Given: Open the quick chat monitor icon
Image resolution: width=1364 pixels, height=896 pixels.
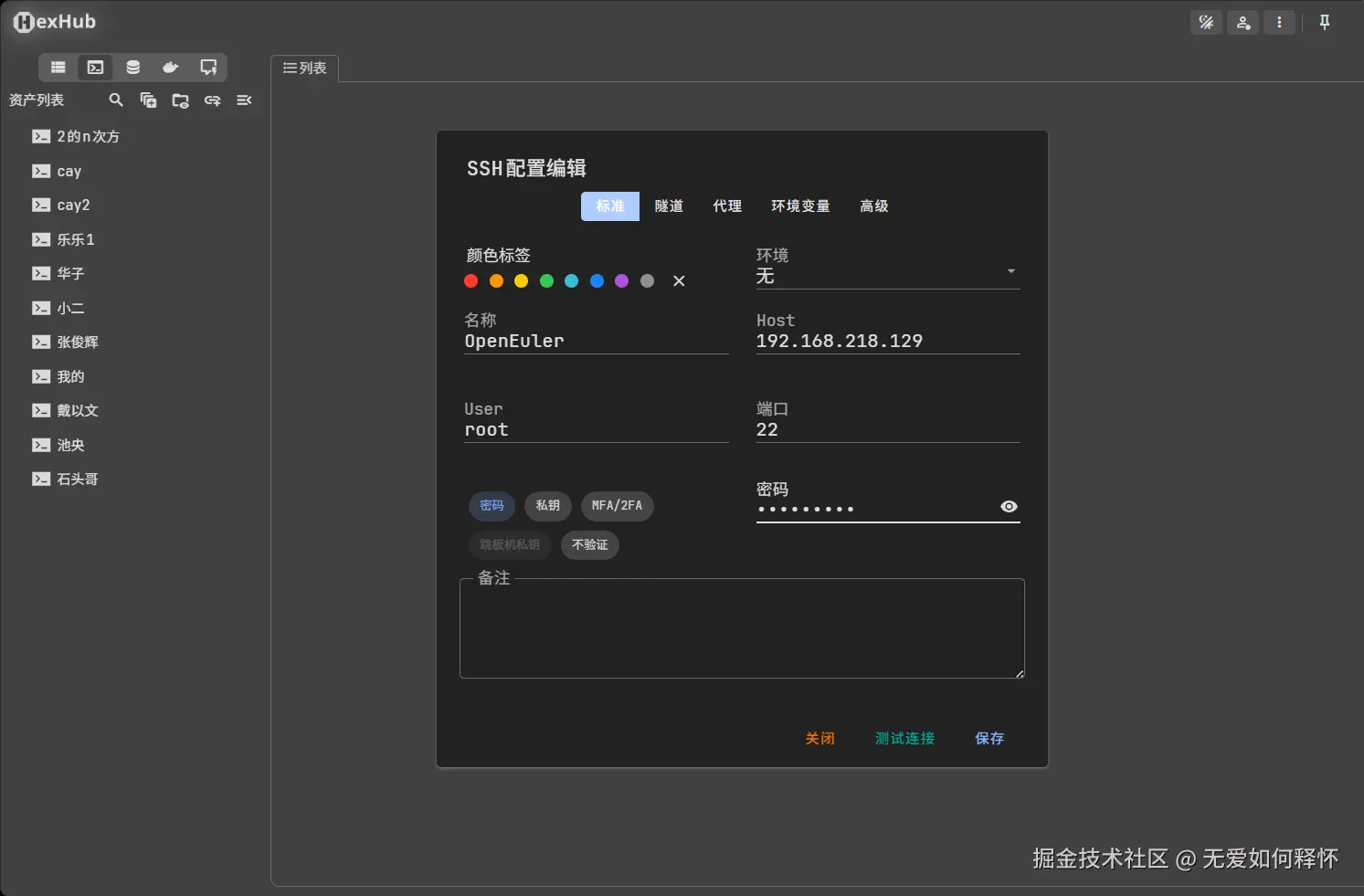Looking at the screenshot, I should [208, 68].
